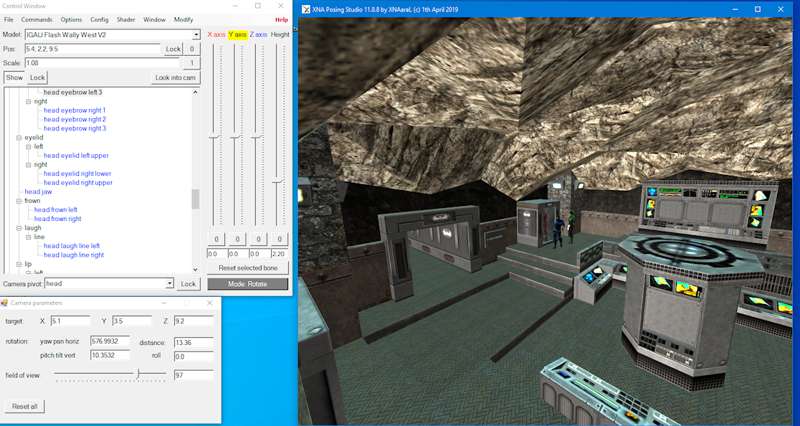Open the Modify menu
Image resolution: width=800 pixels, height=426 pixels.
(x=183, y=20)
